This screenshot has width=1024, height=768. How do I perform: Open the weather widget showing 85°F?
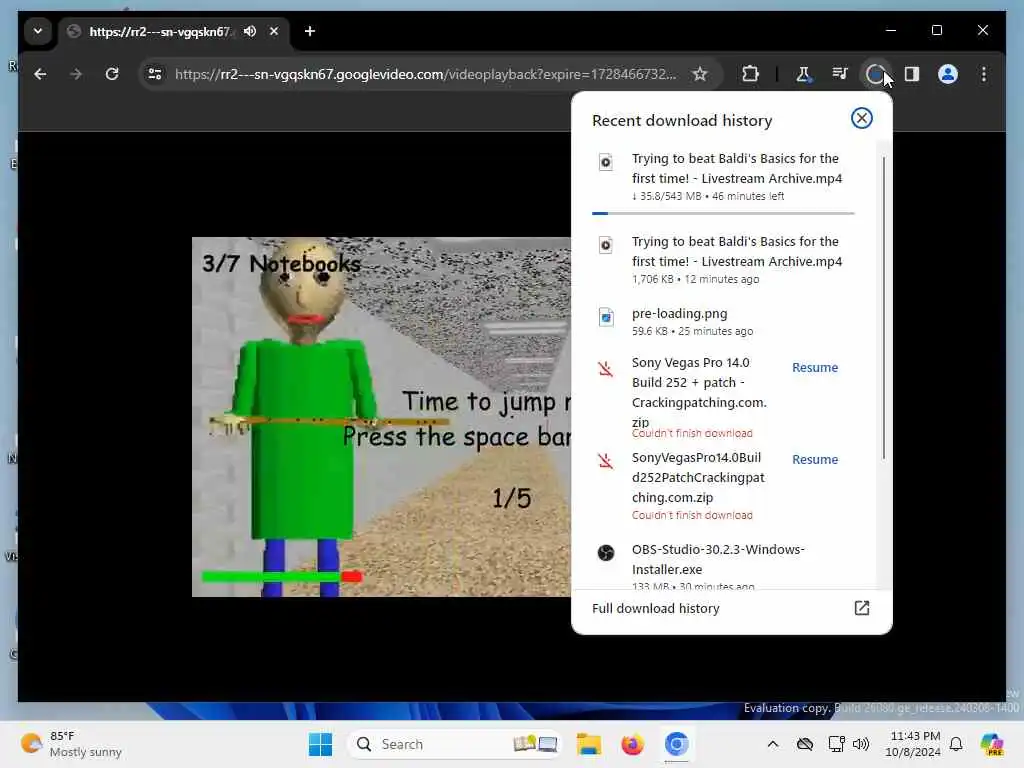pyautogui.click(x=71, y=744)
